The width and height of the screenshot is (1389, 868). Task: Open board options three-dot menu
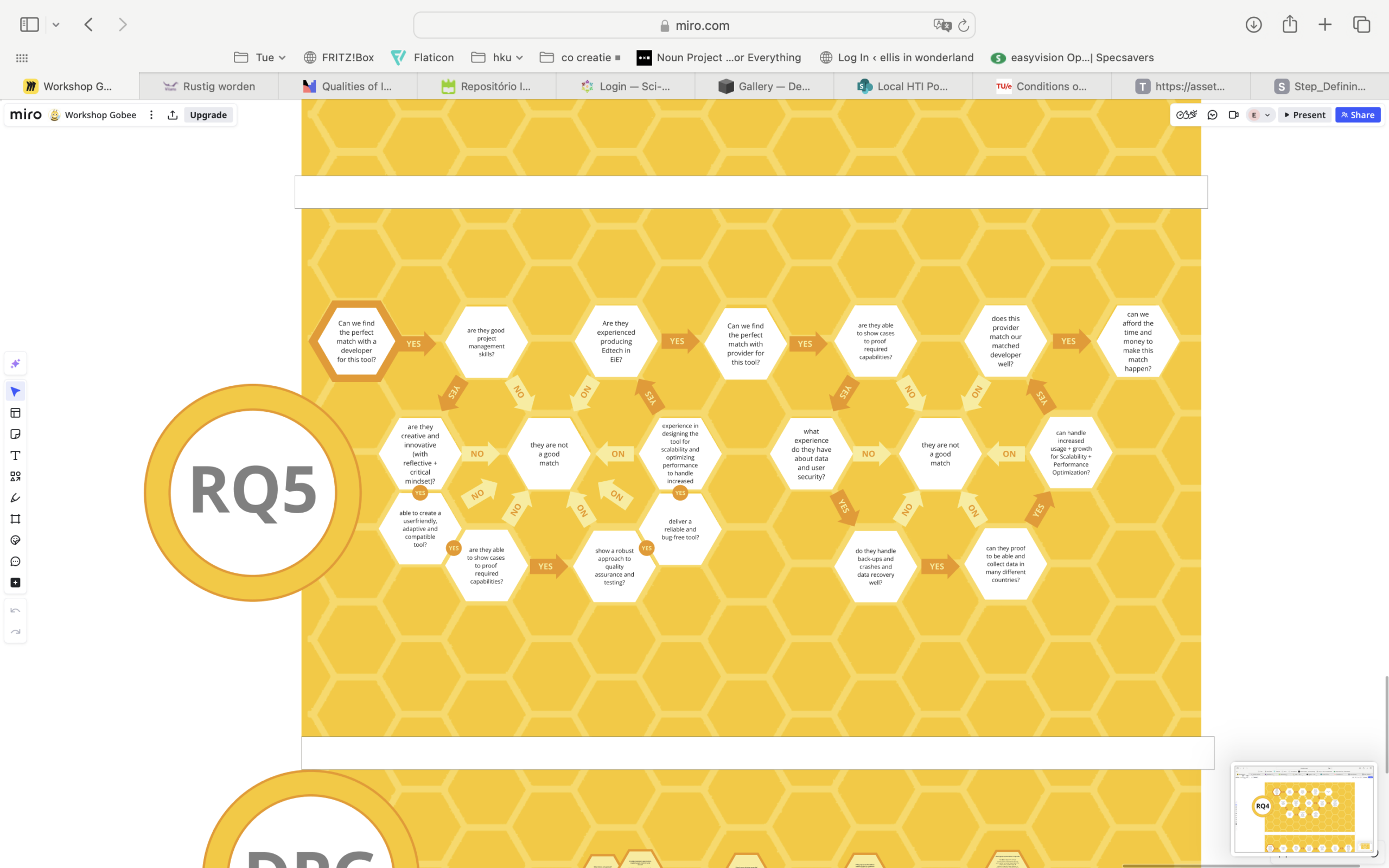[151, 115]
